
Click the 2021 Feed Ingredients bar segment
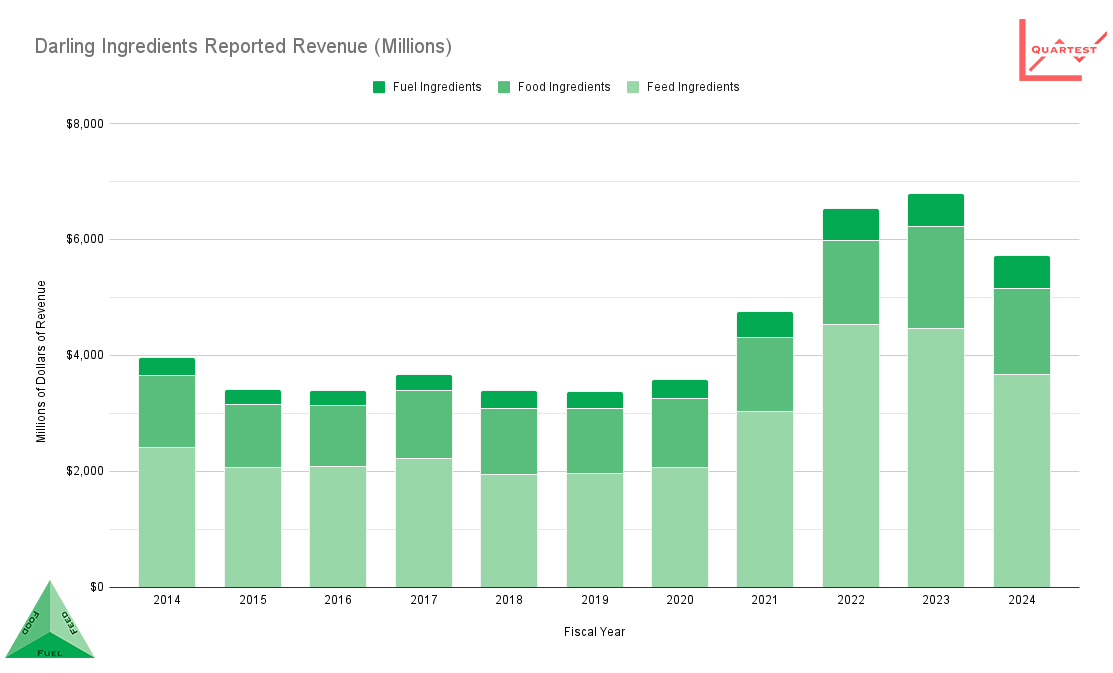pos(764,500)
